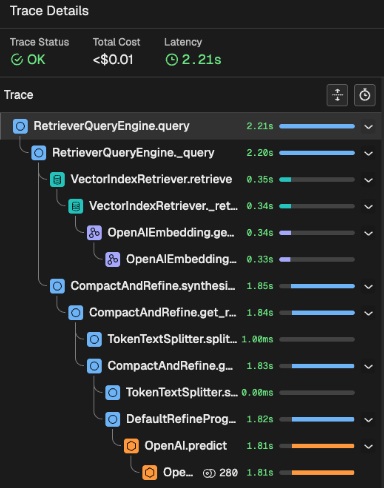The image size is (384, 488).
Task: Click the CompactAndRefine.get_r... span icon
Action: pos(76,313)
